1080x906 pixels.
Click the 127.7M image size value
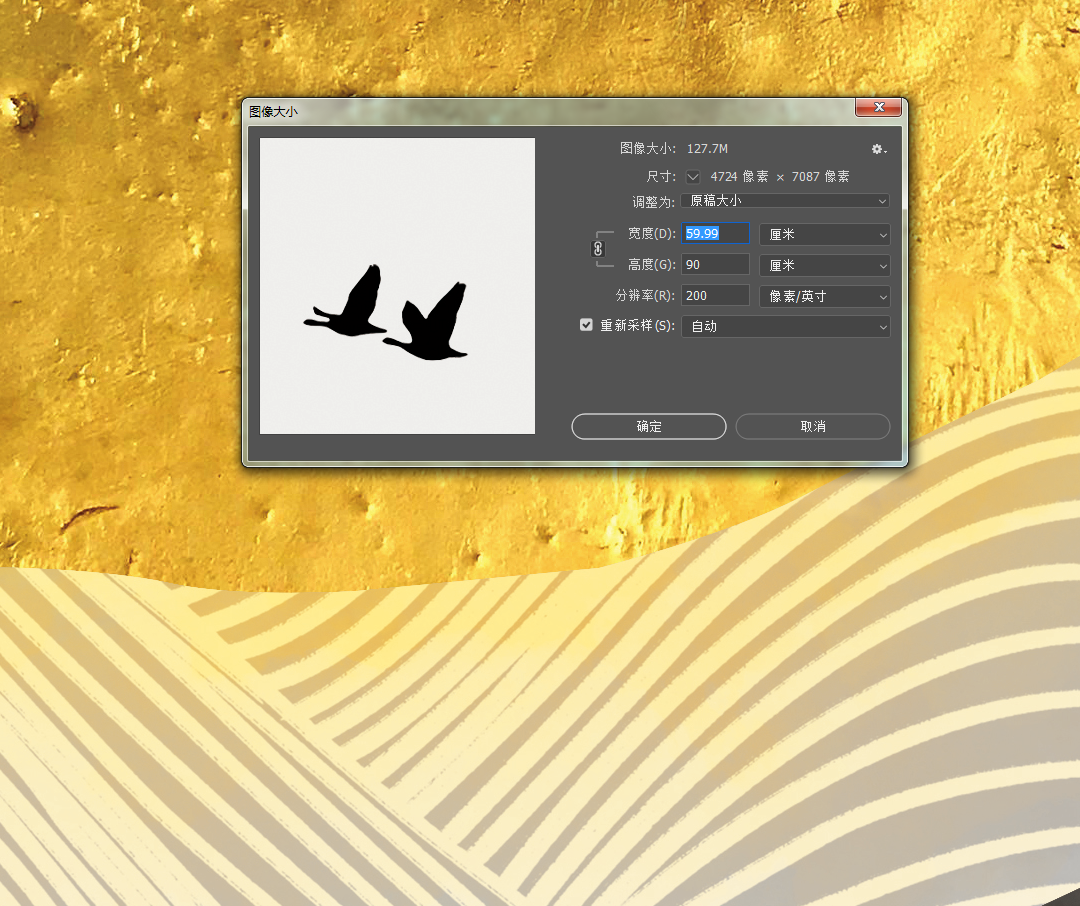coord(707,149)
